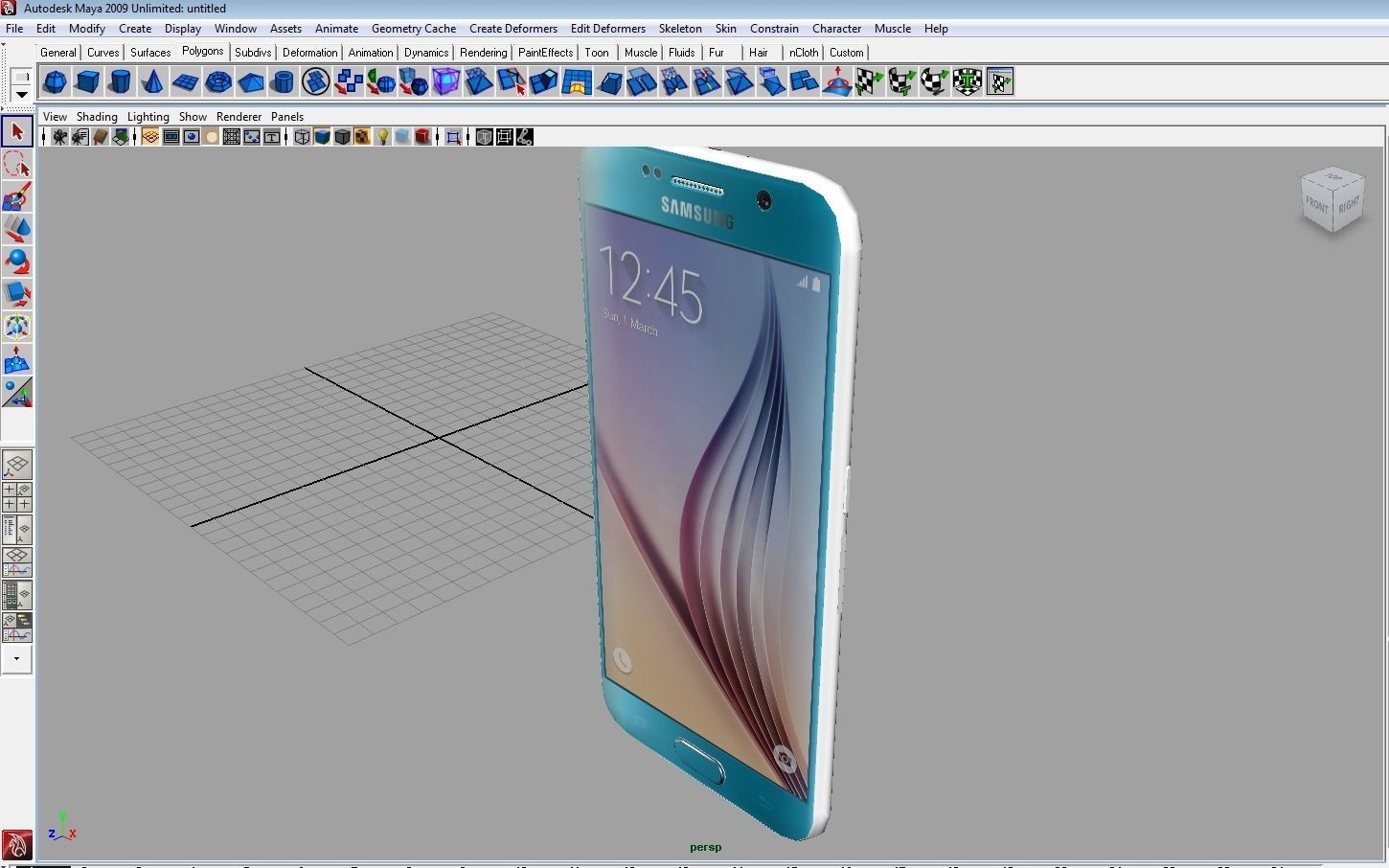Viewport: 1389px width, 868px height.
Task: Open the panel Show menu
Action: [193, 117]
